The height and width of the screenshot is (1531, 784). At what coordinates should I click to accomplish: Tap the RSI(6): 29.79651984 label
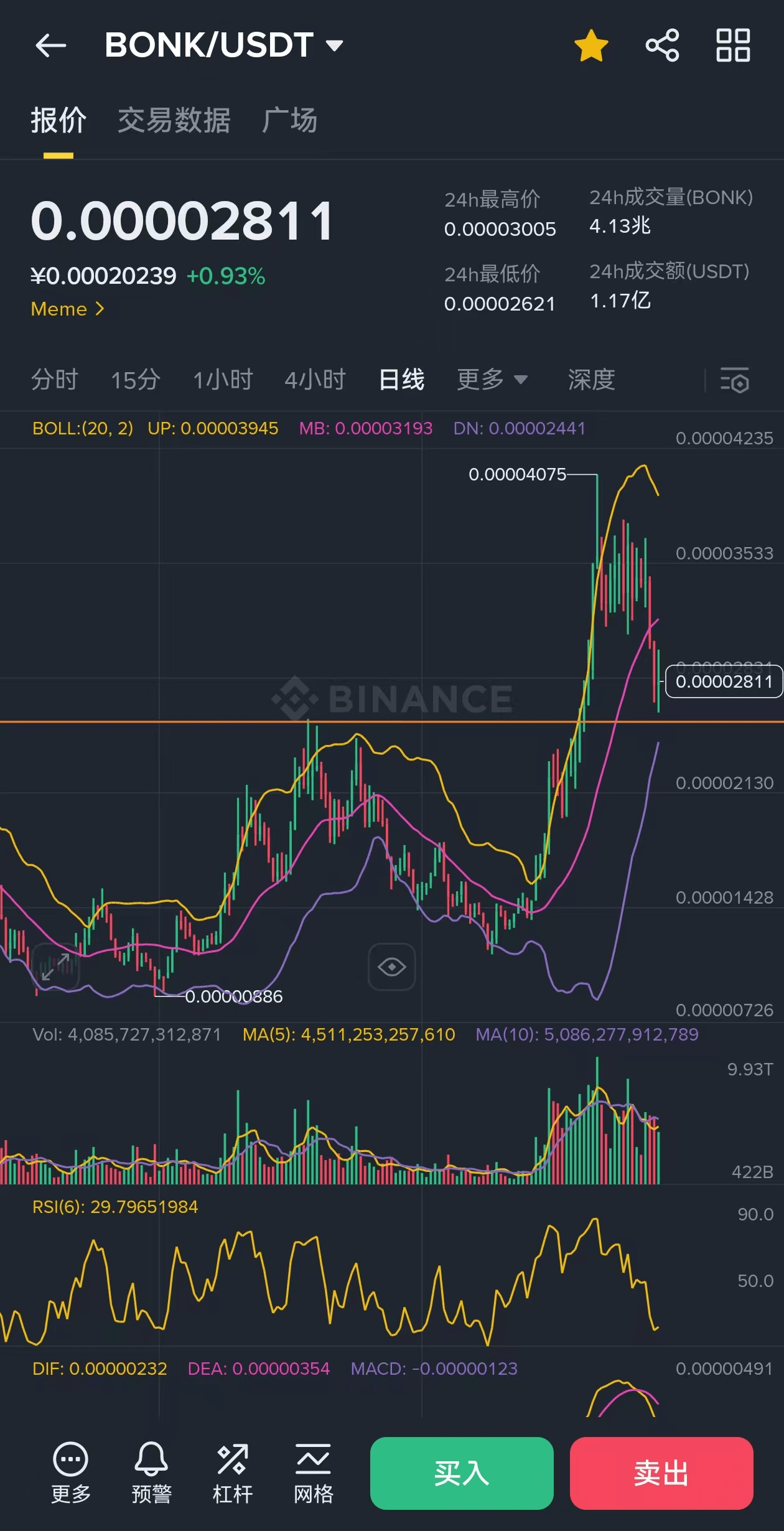pyautogui.click(x=115, y=1207)
